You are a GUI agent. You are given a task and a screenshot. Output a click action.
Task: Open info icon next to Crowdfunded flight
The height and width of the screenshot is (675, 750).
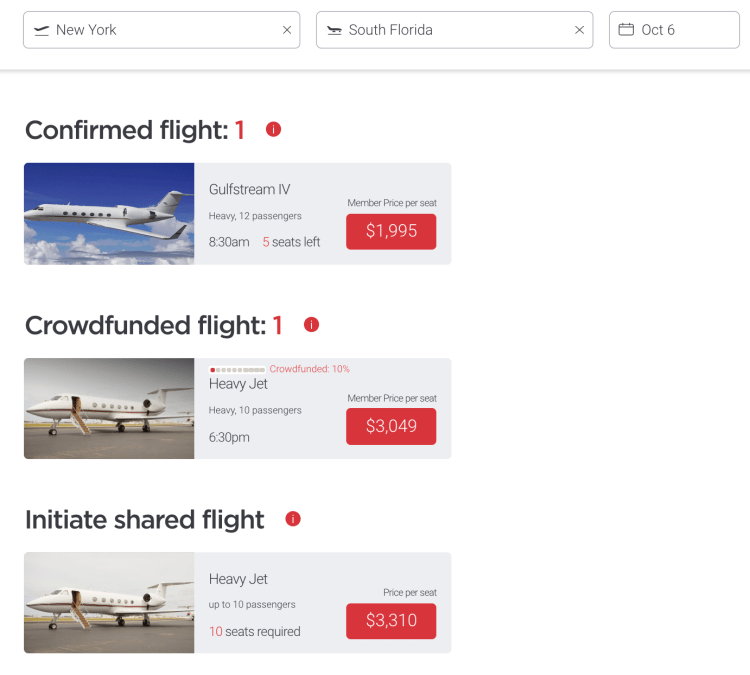311,325
